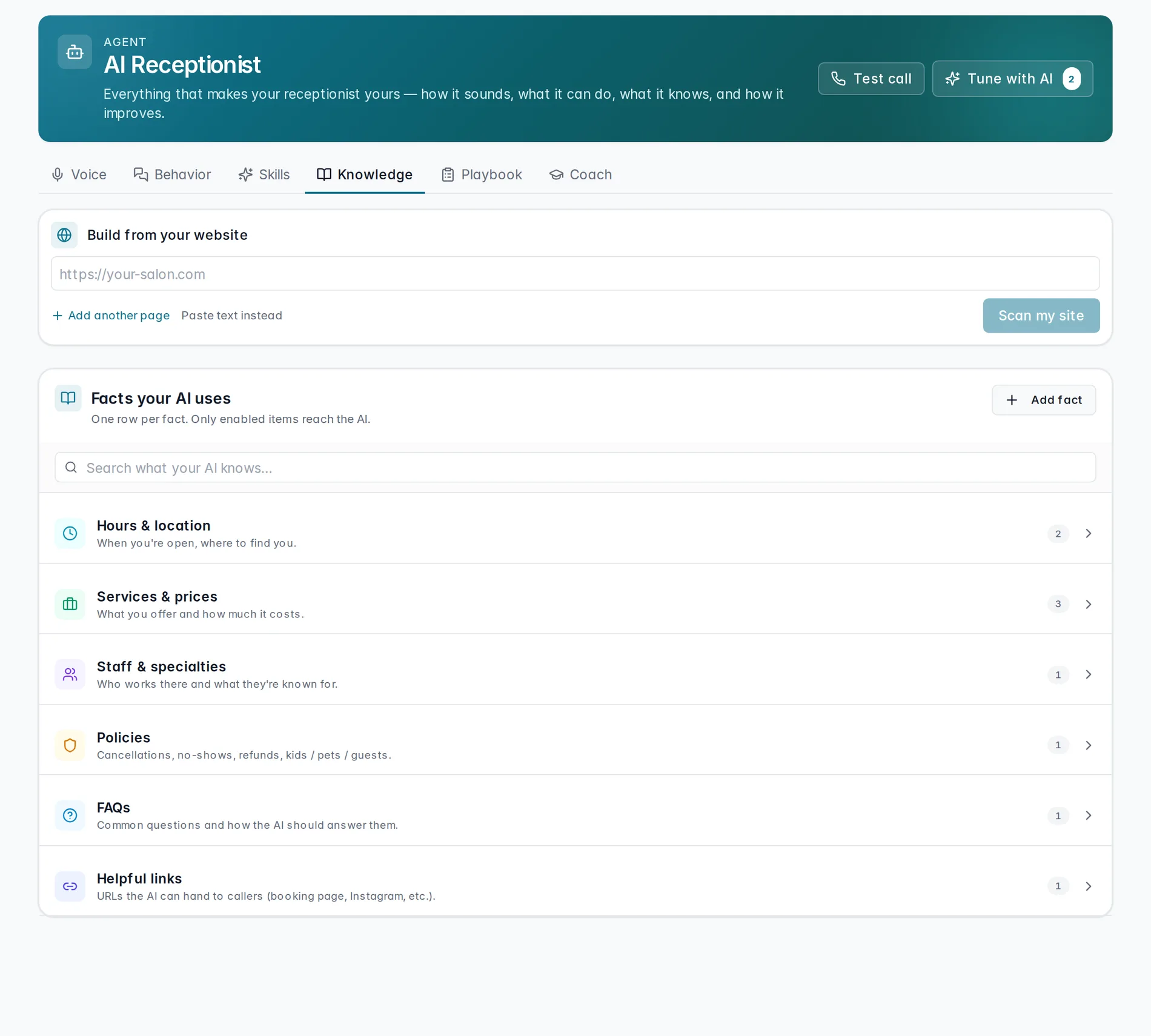Click Scan my site button
Viewport: 1151px width, 1036px height.
click(x=1041, y=316)
